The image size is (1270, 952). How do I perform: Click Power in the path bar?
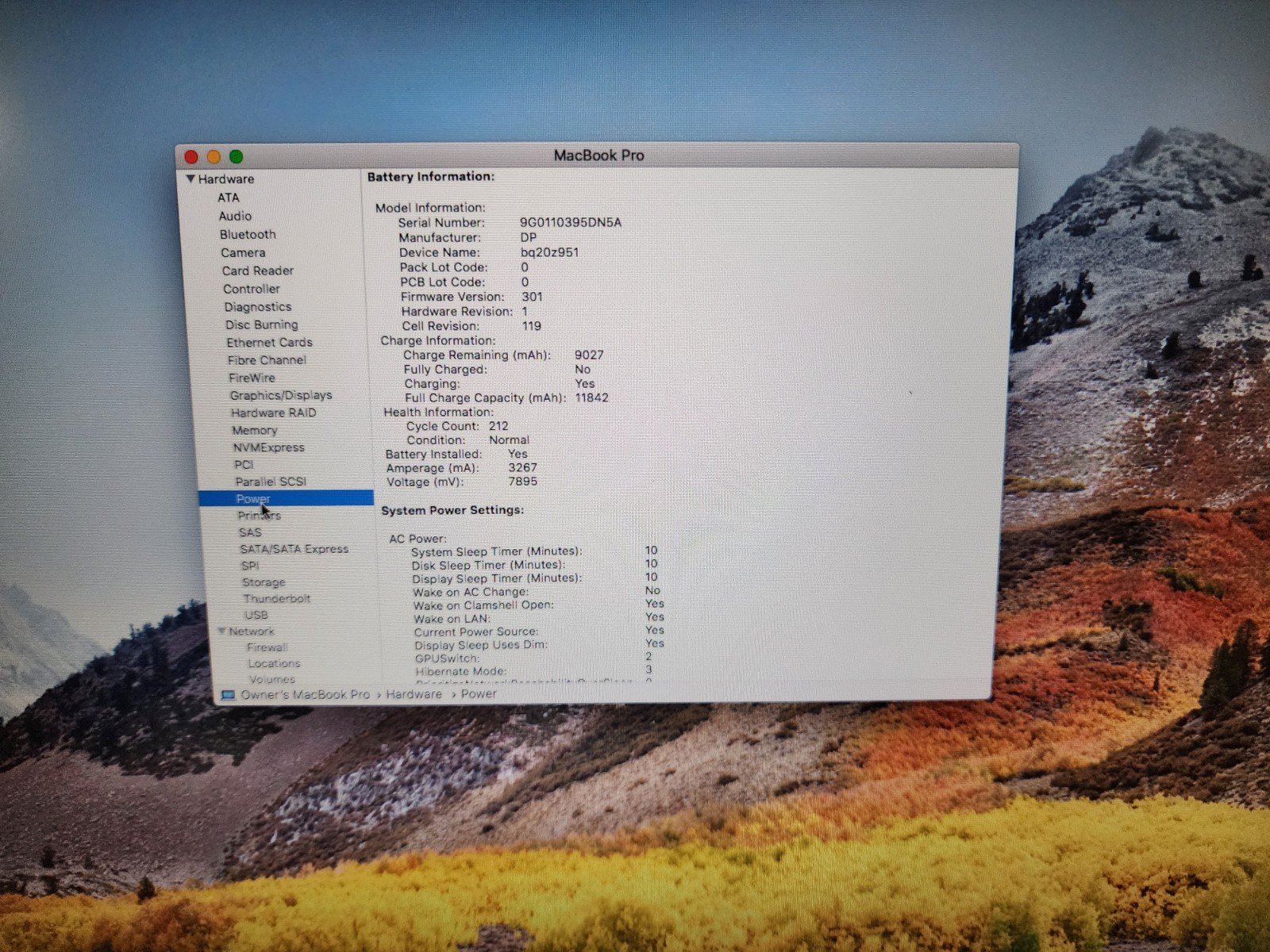click(479, 694)
